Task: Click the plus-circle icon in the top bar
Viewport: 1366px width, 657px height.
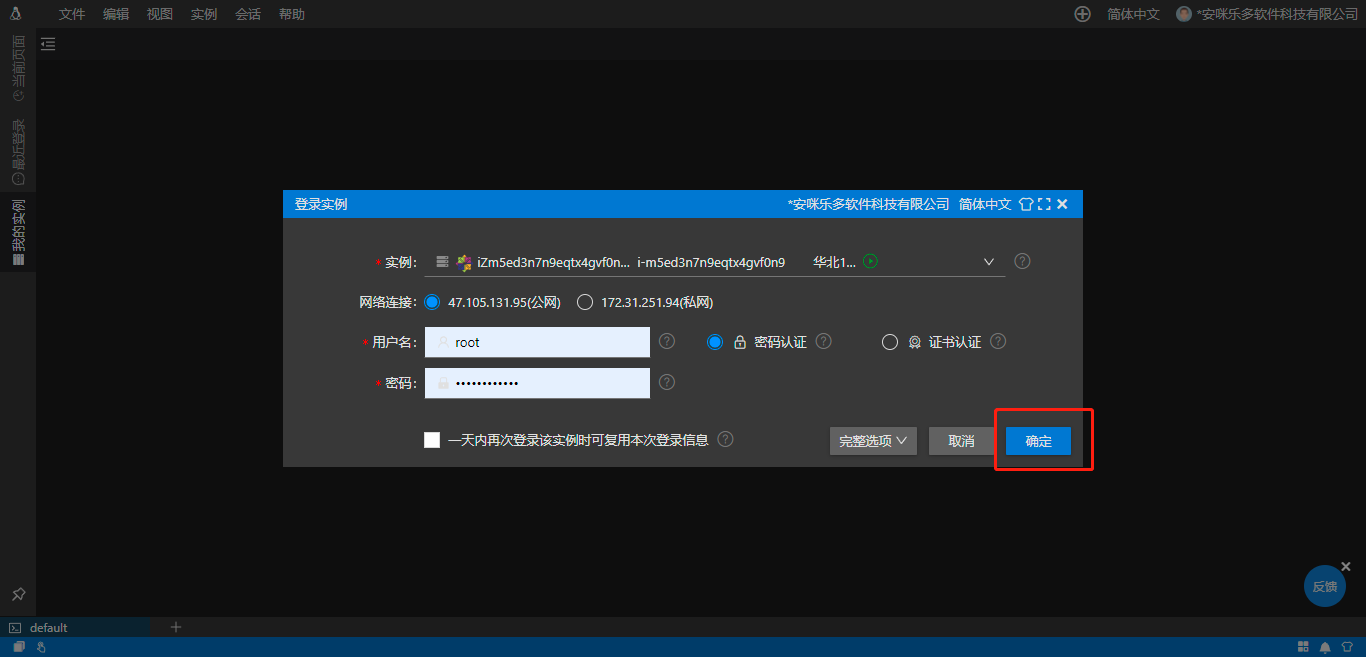Action: point(1082,14)
